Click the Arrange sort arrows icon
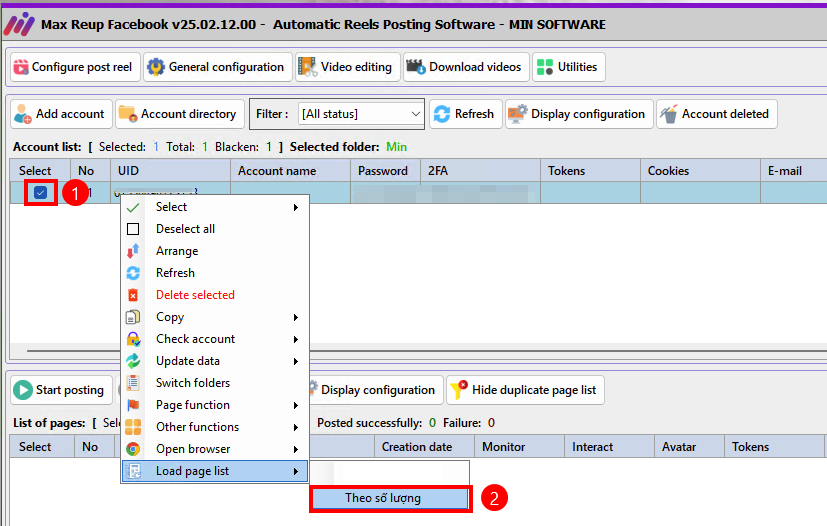827x526 pixels. (x=133, y=251)
